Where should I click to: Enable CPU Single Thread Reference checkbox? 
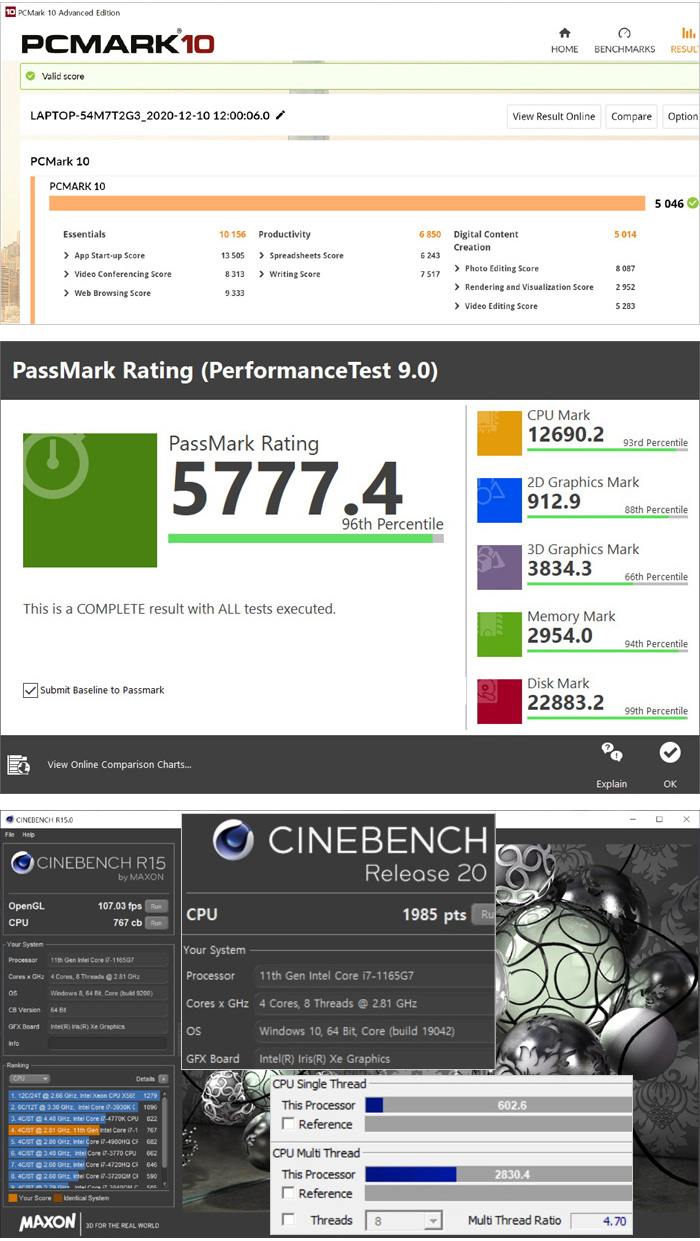click(289, 1124)
